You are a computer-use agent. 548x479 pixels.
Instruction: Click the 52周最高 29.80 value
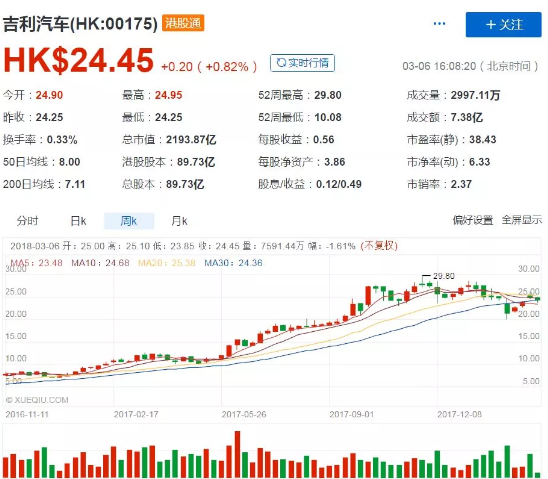(x=327, y=95)
